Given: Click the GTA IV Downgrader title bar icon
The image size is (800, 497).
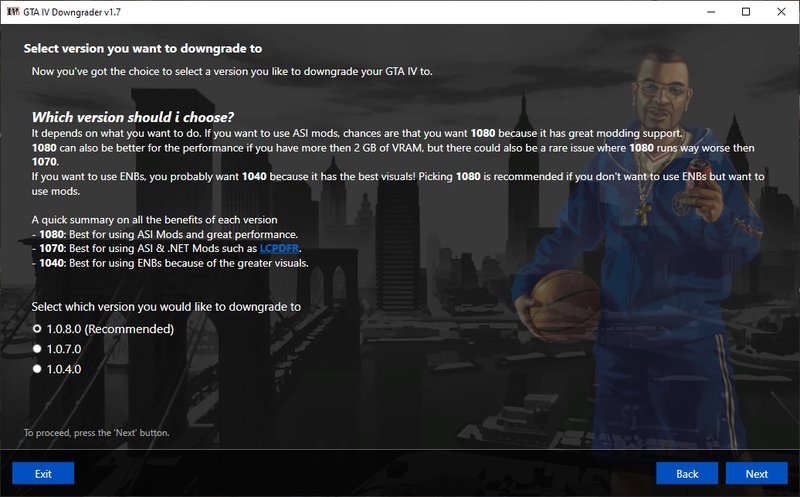Looking at the screenshot, I should pos(13,12).
